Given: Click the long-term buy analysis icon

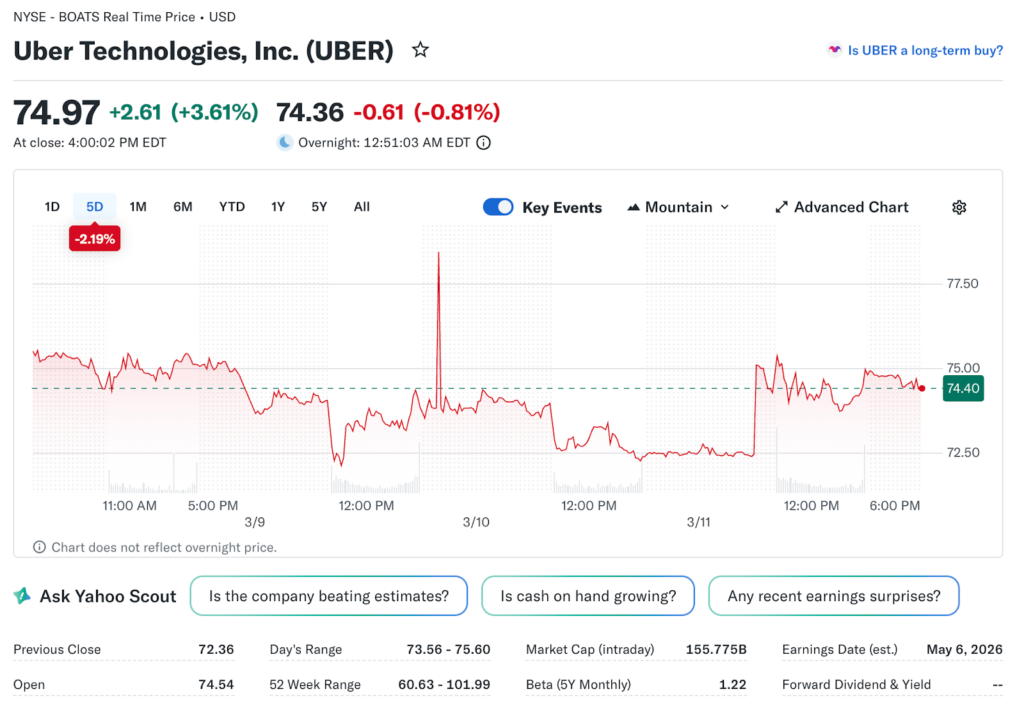Looking at the screenshot, I should tap(834, 50).
